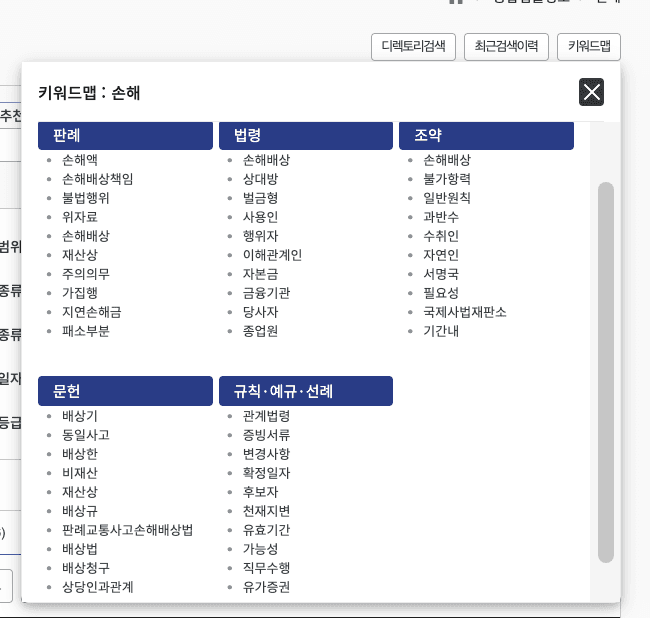Viewport: 650px width, 618px height.
Task: Select the 조약 category header
Action: pyautogui.click(x=486, y=136)
